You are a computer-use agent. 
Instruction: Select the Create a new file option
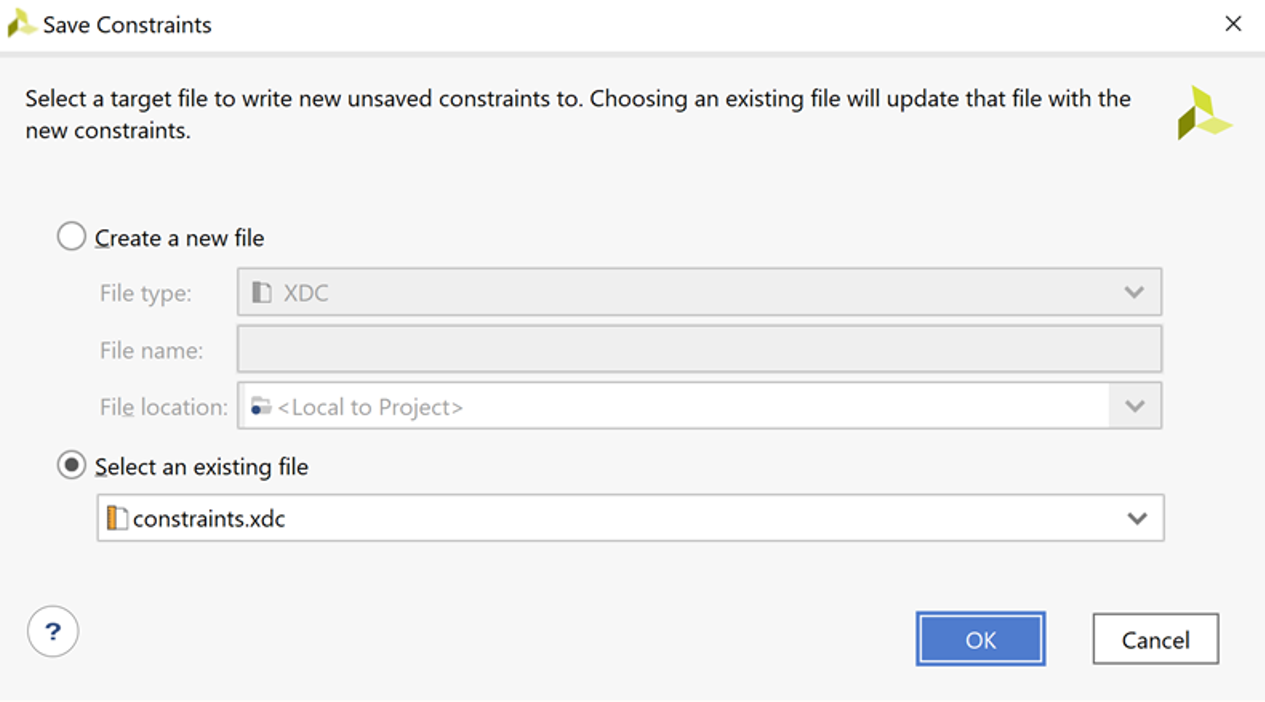click(71, 237)
